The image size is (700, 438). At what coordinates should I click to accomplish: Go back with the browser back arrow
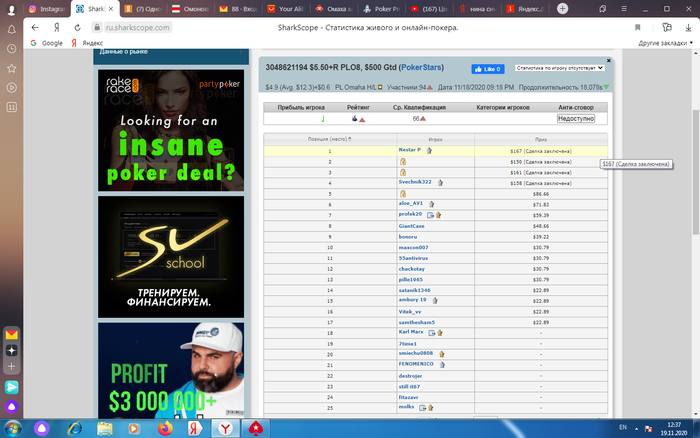click(35, 28)
